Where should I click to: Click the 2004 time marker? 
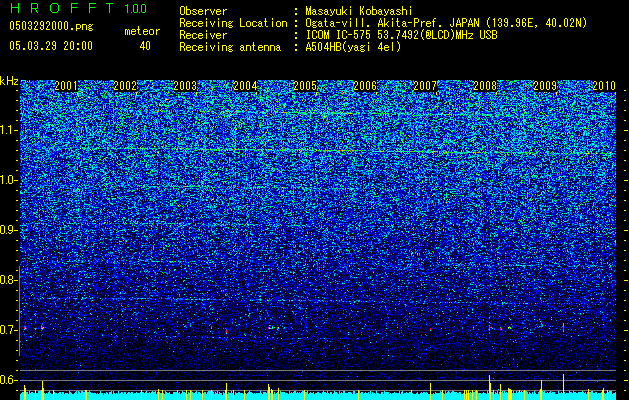coord(246,86)
